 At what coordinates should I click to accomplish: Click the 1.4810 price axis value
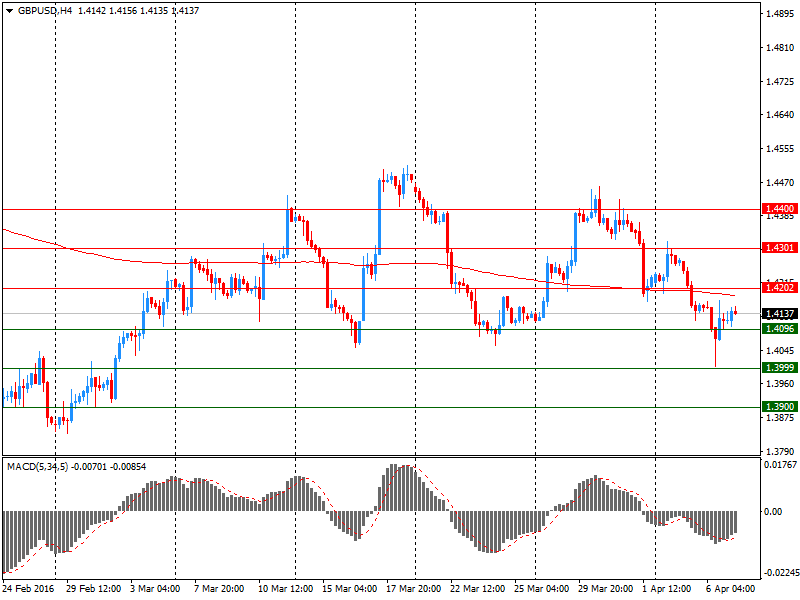(x=780, y=48)
